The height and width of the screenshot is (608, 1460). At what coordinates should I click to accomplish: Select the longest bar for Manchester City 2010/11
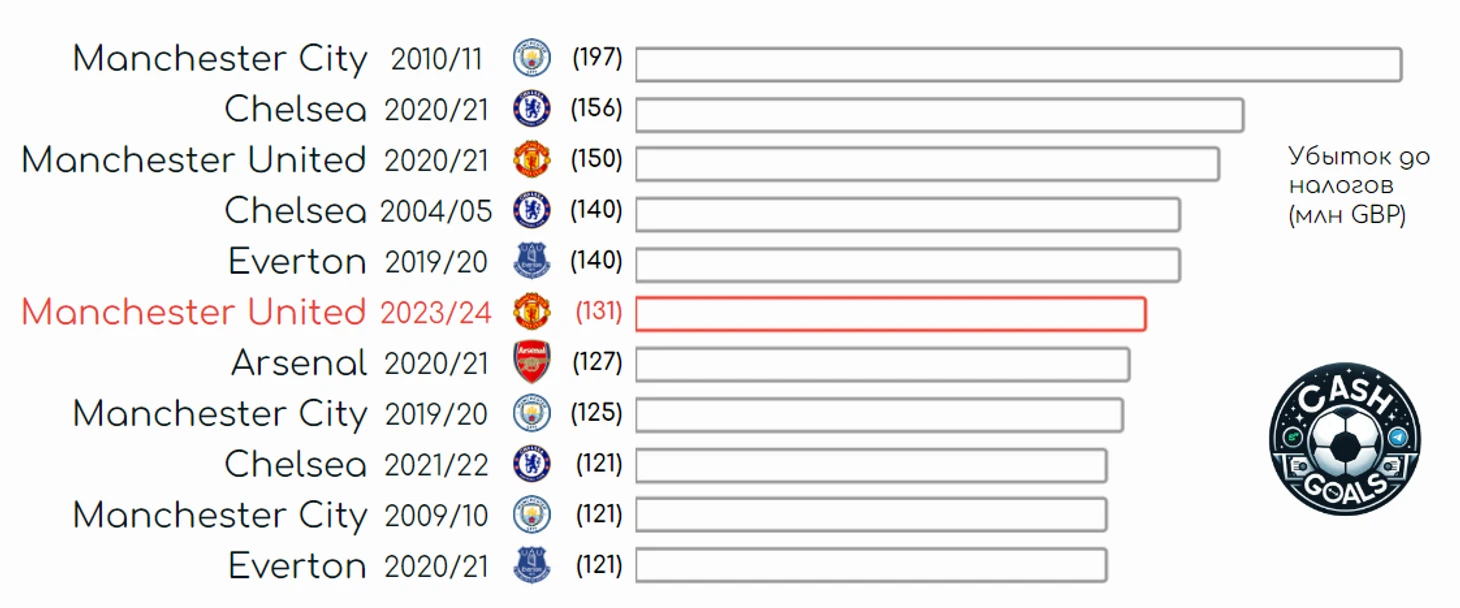(x=1019, y=64)
